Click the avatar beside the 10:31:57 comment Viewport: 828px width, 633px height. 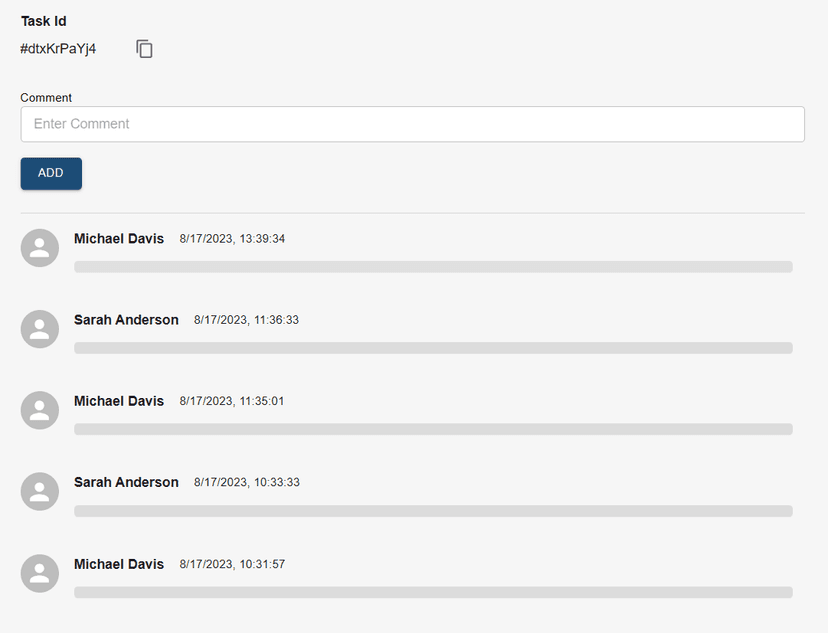tap(40, 573)
